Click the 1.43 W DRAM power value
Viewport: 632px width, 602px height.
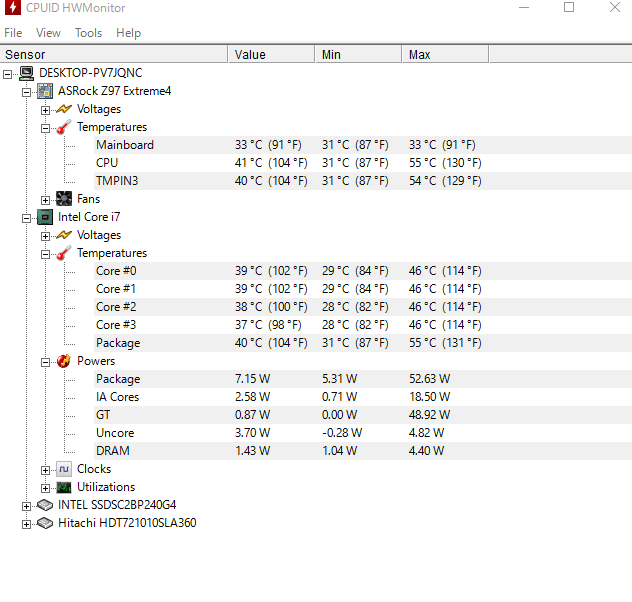252,451
